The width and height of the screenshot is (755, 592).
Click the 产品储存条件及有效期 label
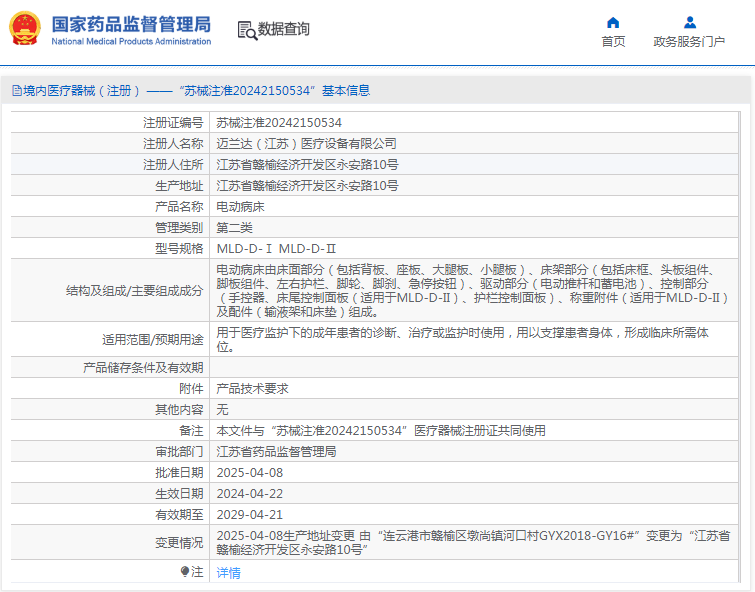coord(143,368)
